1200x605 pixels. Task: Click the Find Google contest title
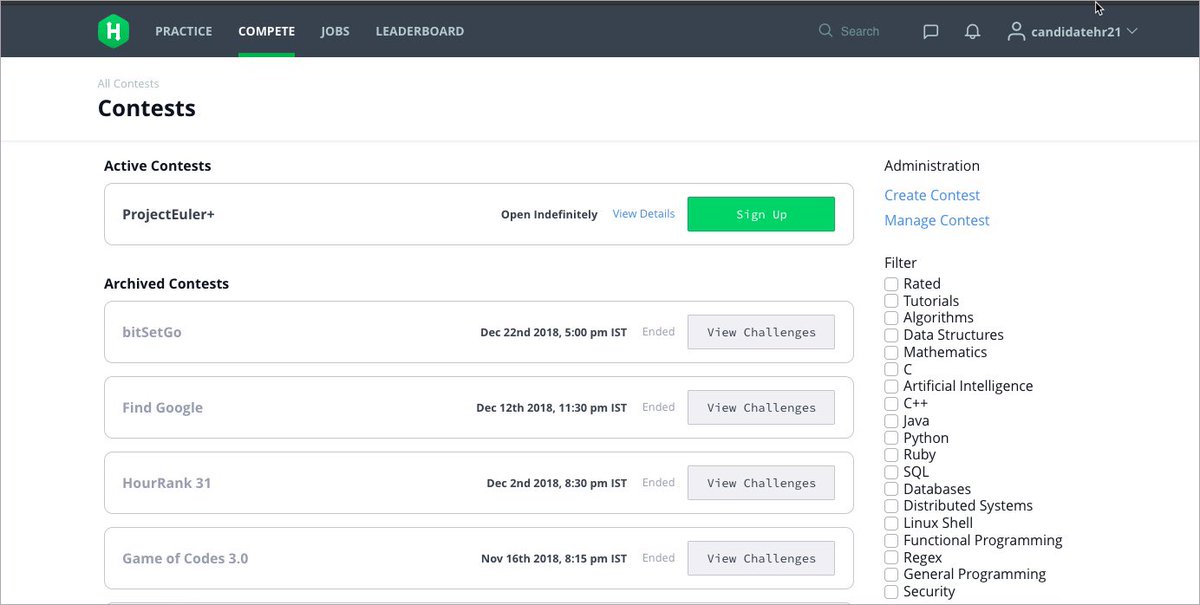(x=162, y=407)
